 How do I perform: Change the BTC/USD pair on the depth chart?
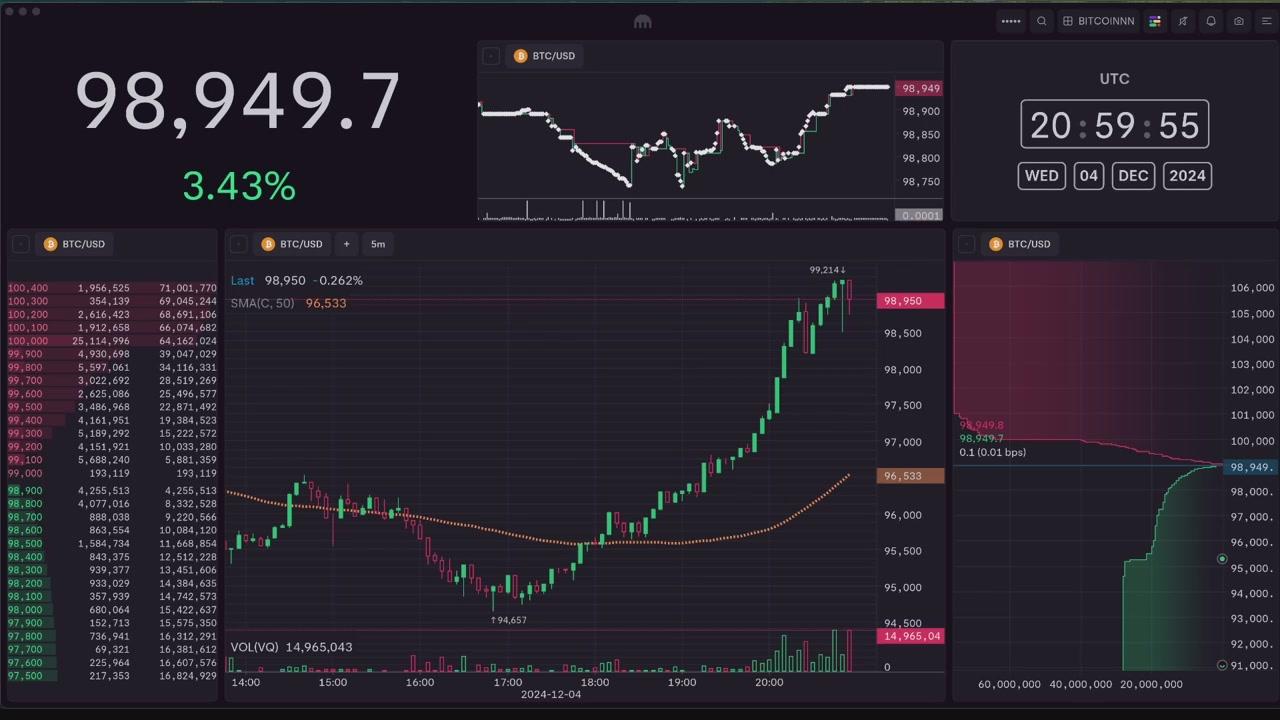[1020, 244]
